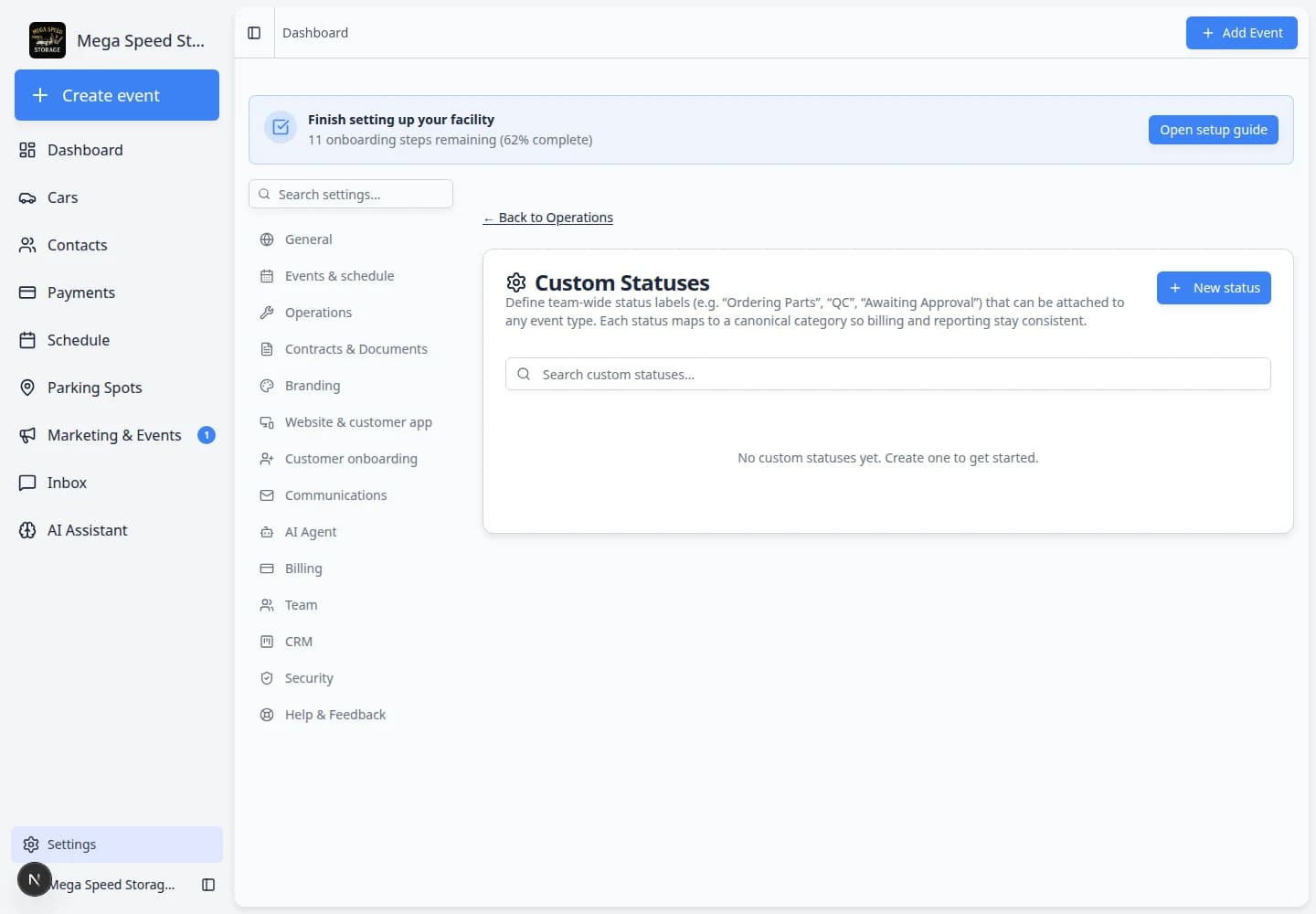Open Billing settings

pyautogui.click(x=351, y=569)
